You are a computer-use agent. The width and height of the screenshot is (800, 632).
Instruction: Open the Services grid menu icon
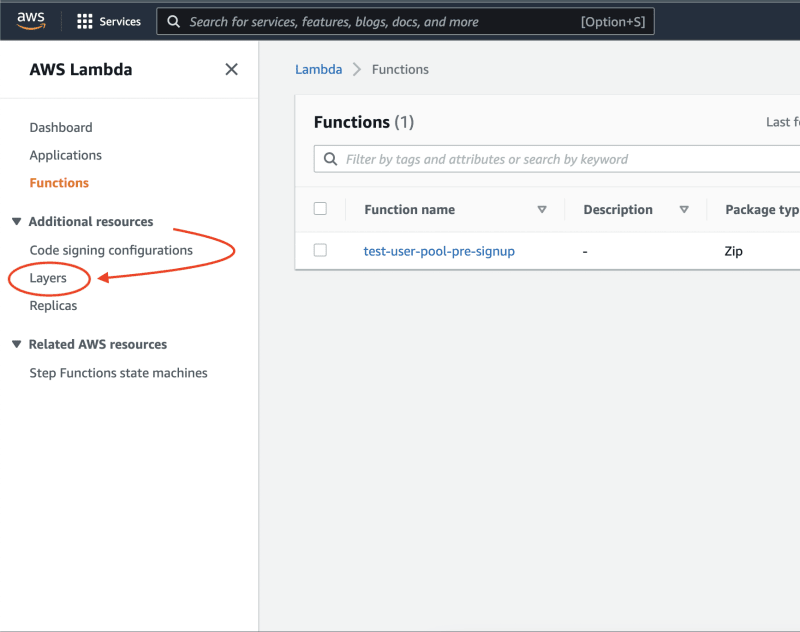click(x=85, y=21)
